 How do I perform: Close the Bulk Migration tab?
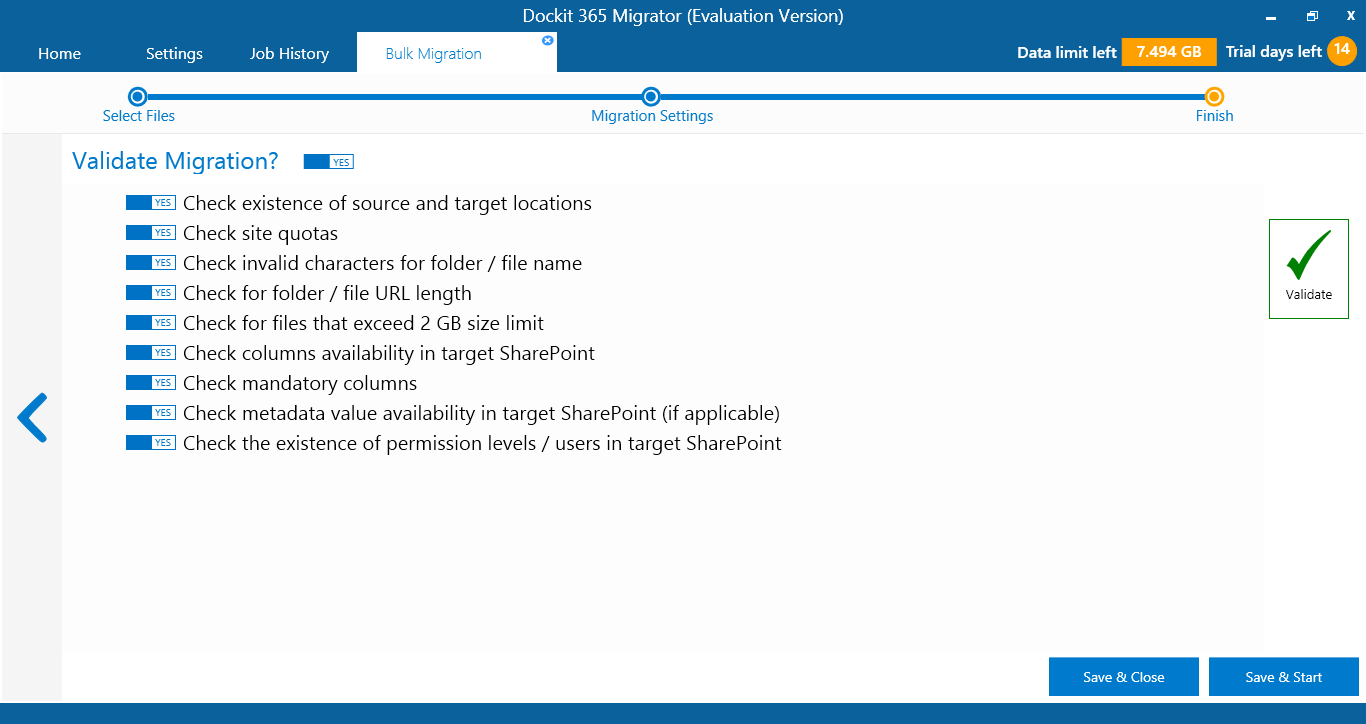(547, 40)
